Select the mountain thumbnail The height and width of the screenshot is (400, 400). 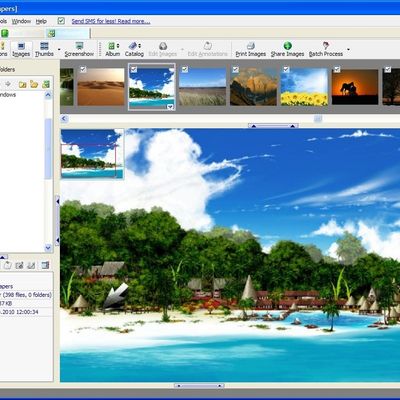click(x=253, y=87)
